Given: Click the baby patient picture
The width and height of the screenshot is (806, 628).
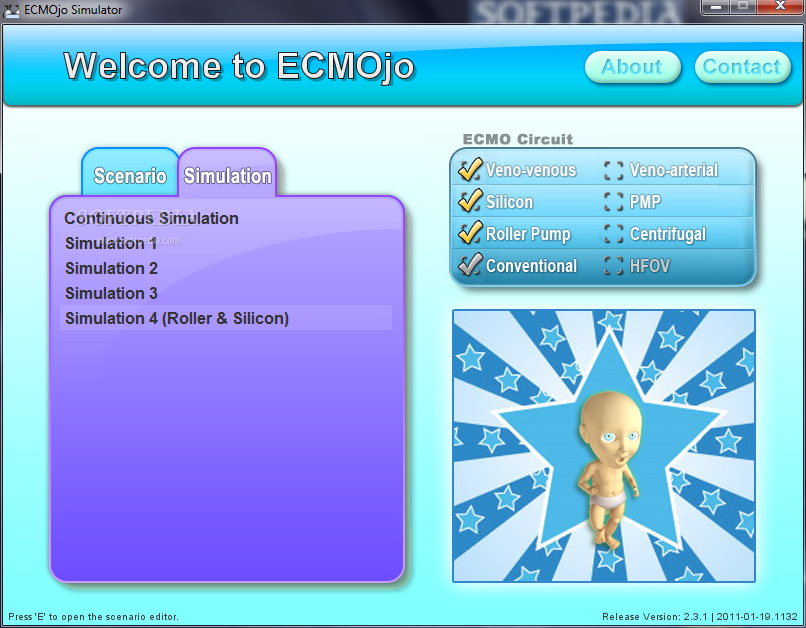Looking at the screenshot, I should click(603, 446).
